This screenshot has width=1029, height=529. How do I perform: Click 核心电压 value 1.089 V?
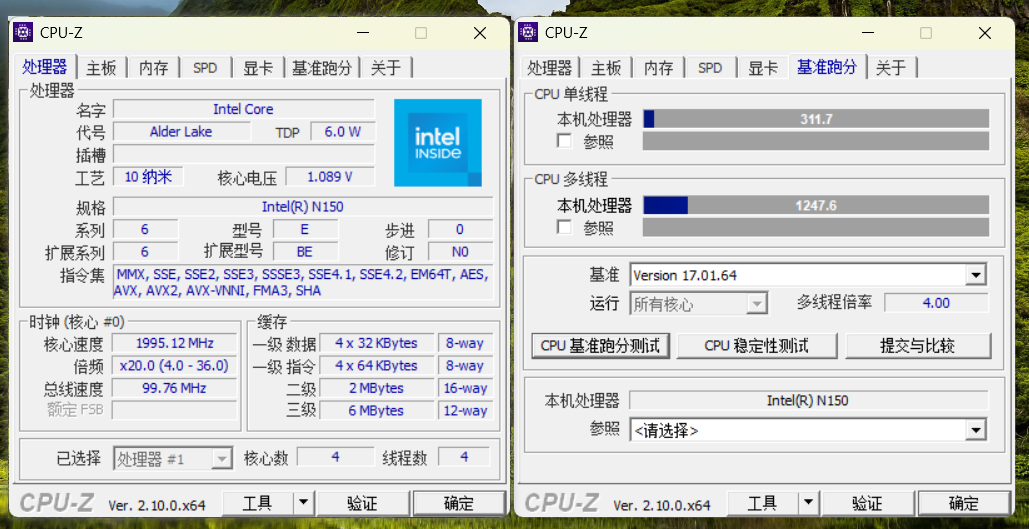pyautogui.click(x=329, y=177)
